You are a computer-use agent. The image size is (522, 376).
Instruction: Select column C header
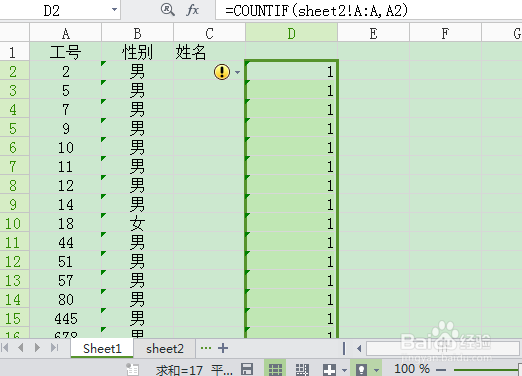click(209, 33)
